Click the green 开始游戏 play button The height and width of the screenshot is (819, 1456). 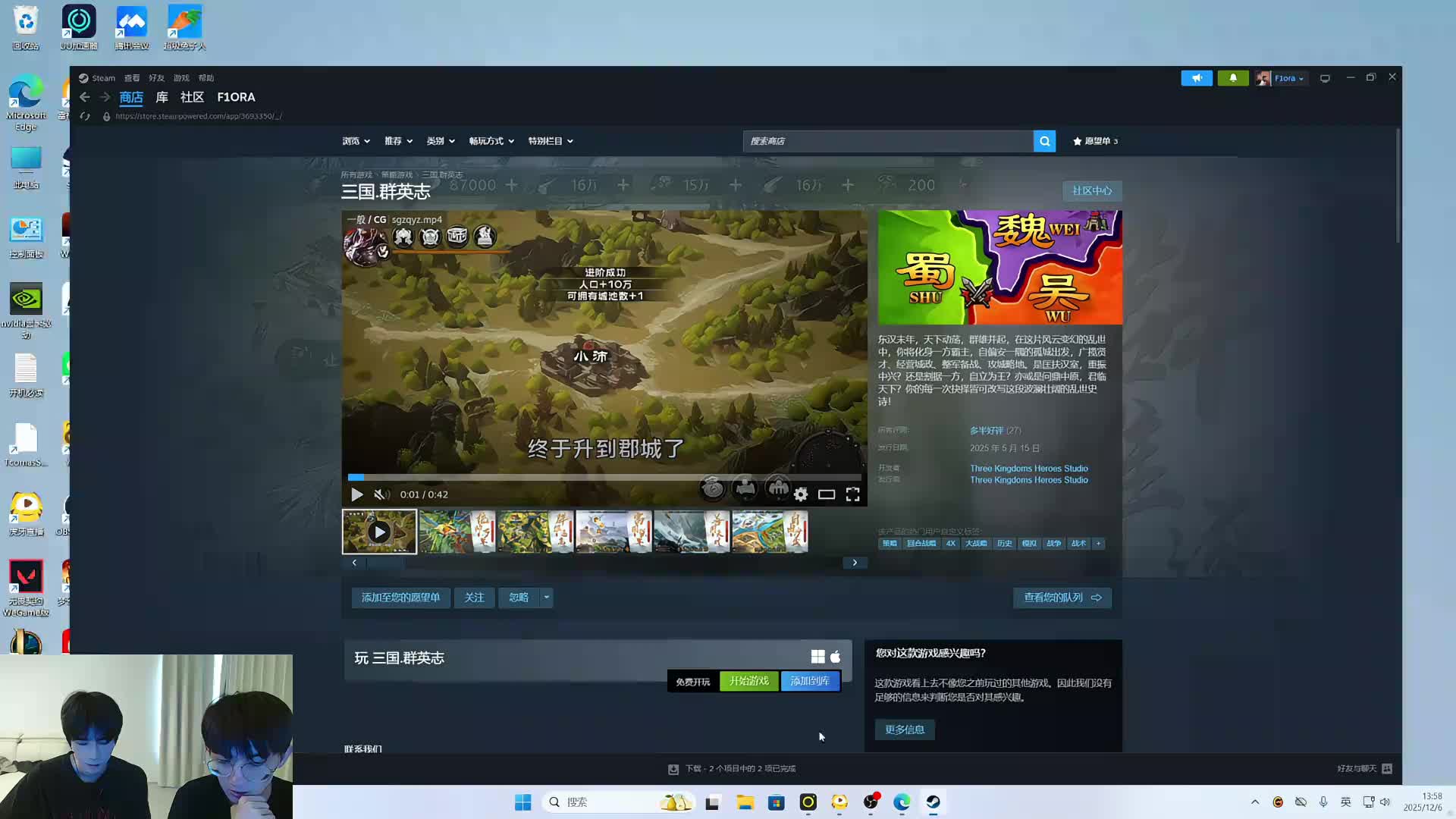748,681
